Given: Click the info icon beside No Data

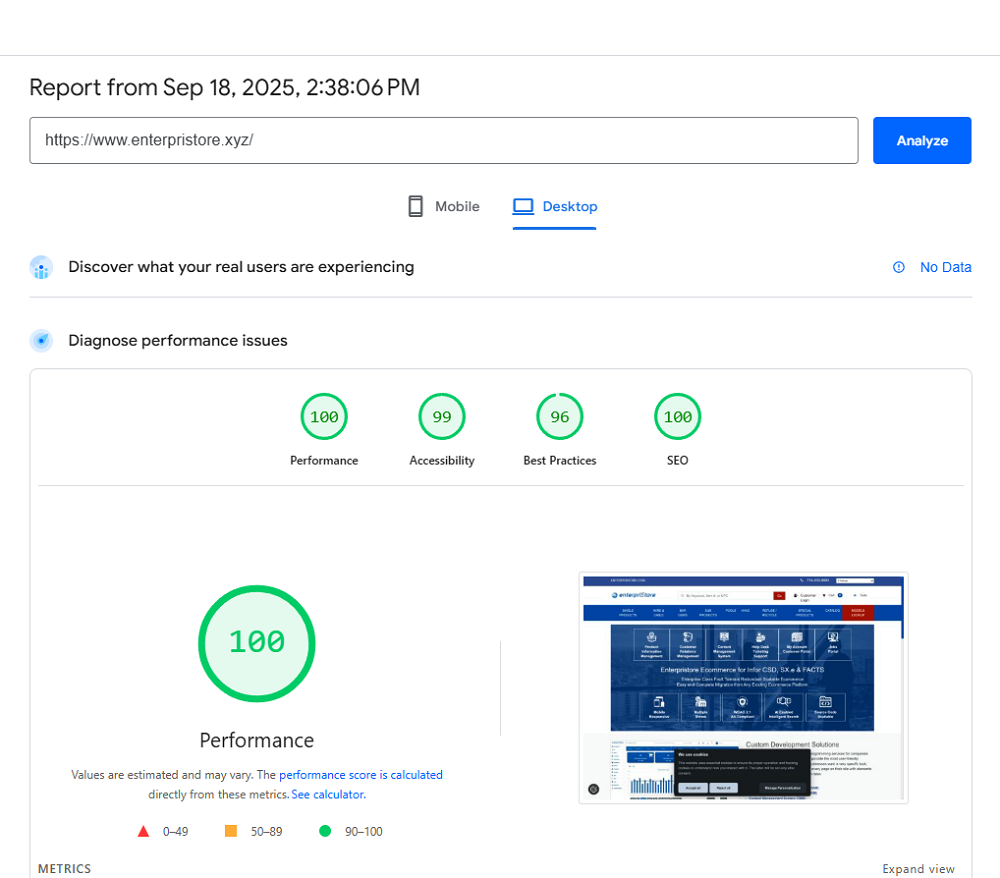Looking at the screenshot, I should (898, 267).
